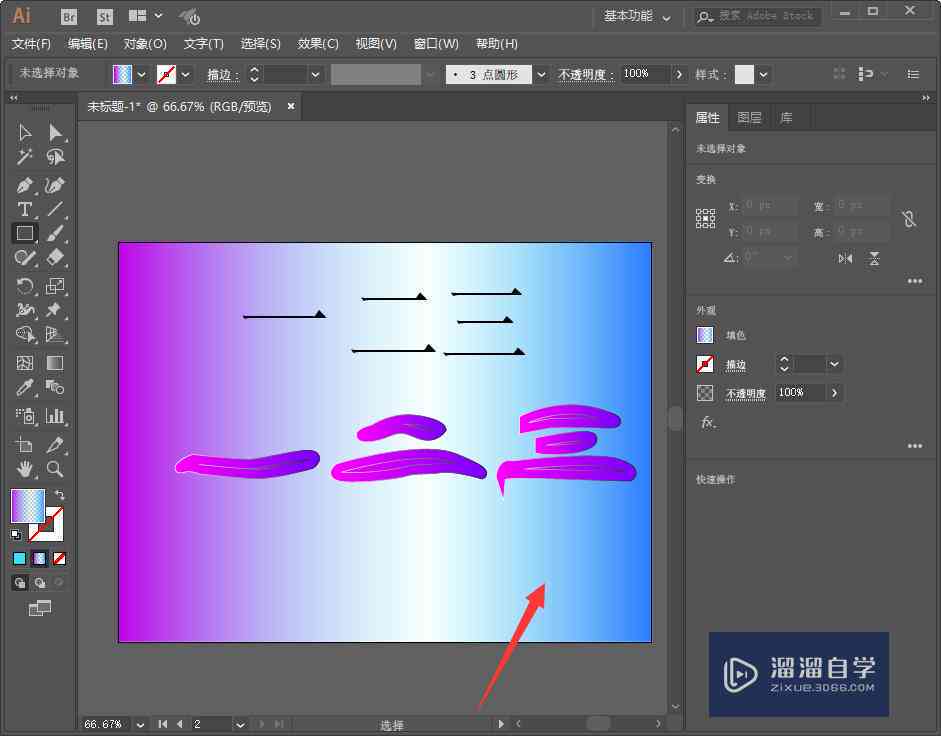Screen dimensions: 941x736
Task: Click the toolbar fill gradient swatch
Action: (28, 506)
